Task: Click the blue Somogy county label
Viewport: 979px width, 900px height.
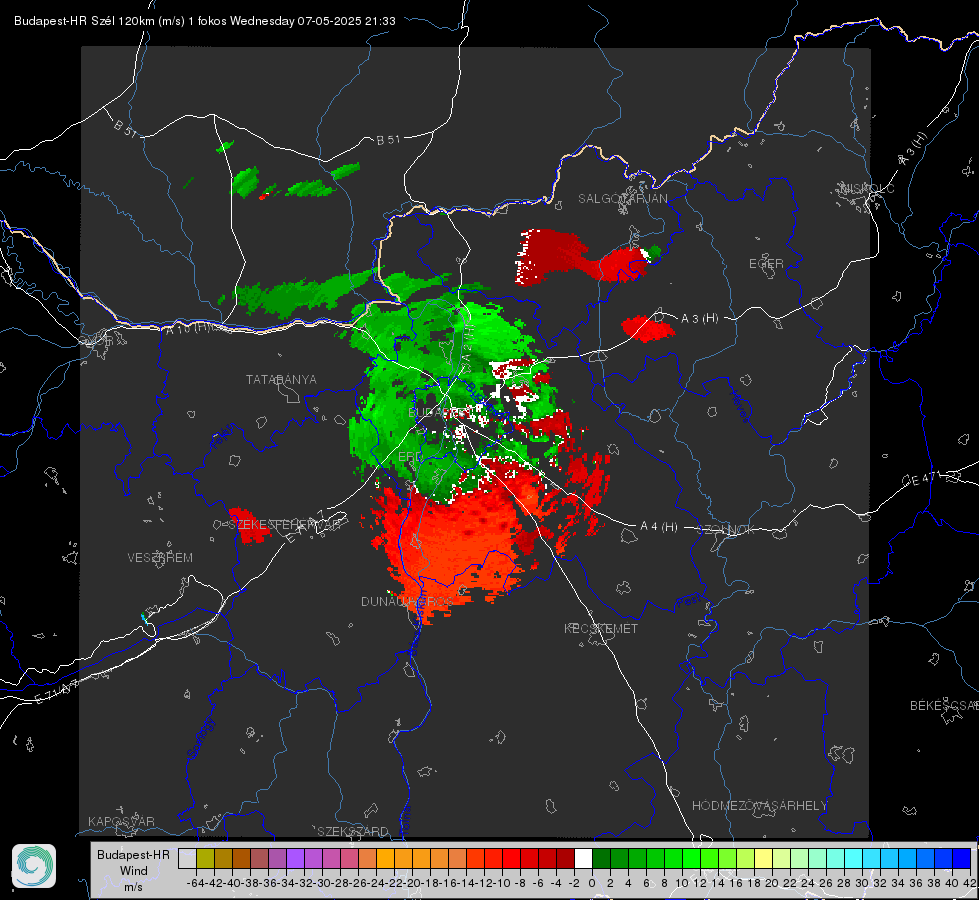Action: tap(200, 738)
